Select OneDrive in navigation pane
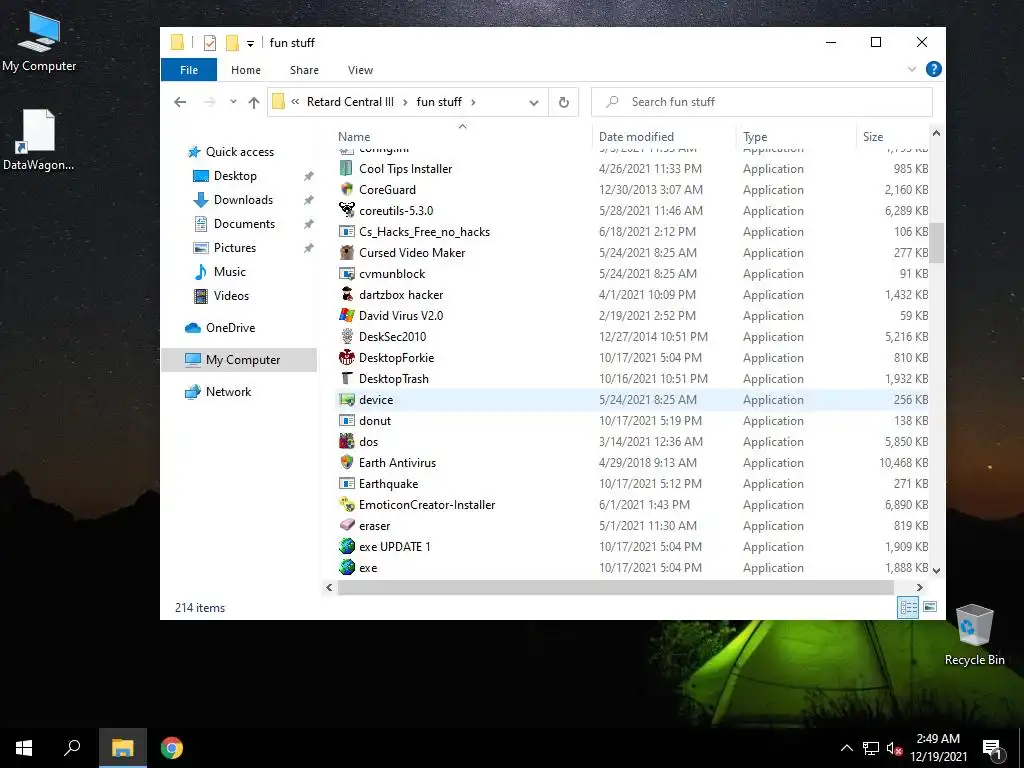Viewport: 1024px width, 768px height. pyautogui.click(x=230, y=328)
